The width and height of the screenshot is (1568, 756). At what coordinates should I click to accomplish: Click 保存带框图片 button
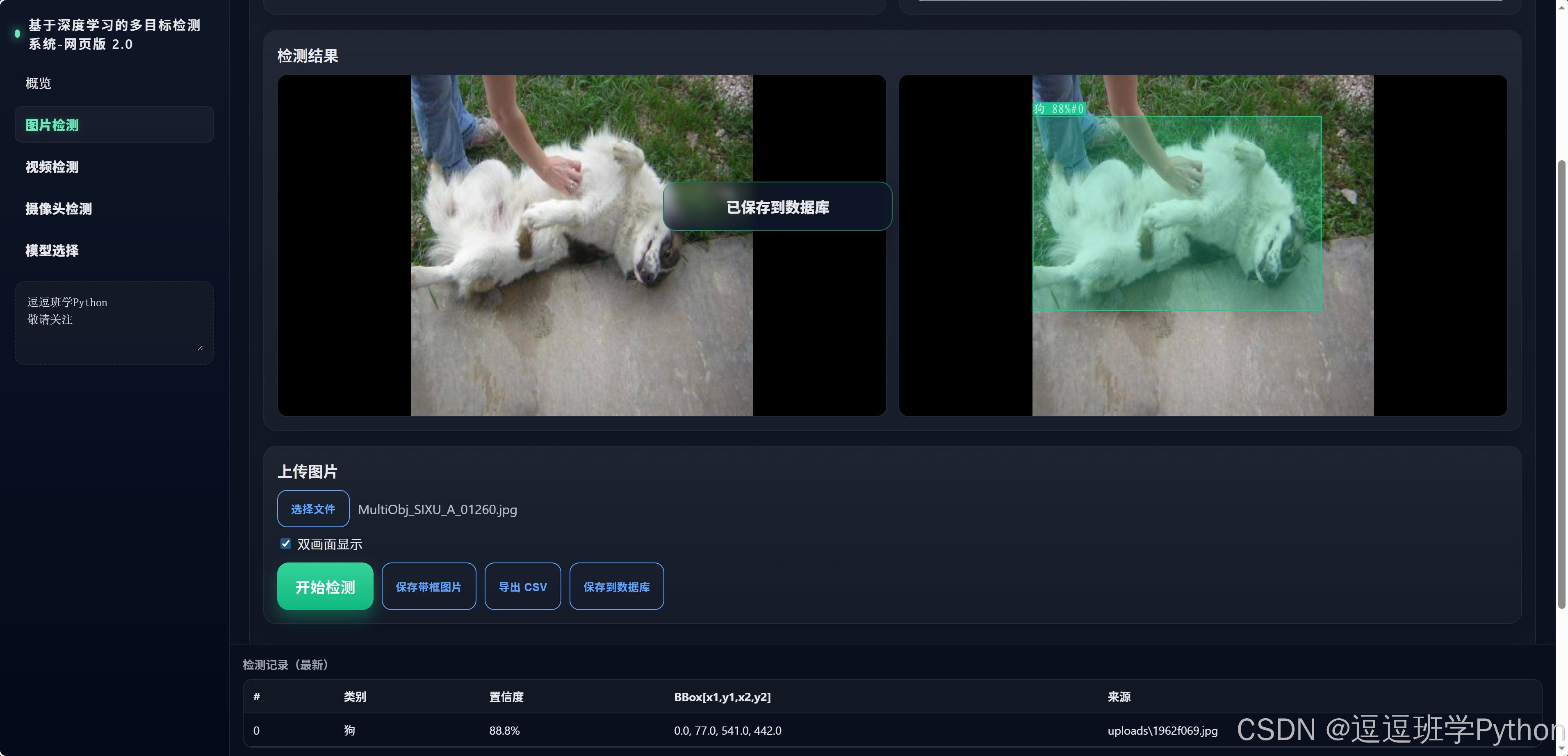point(428,586)
